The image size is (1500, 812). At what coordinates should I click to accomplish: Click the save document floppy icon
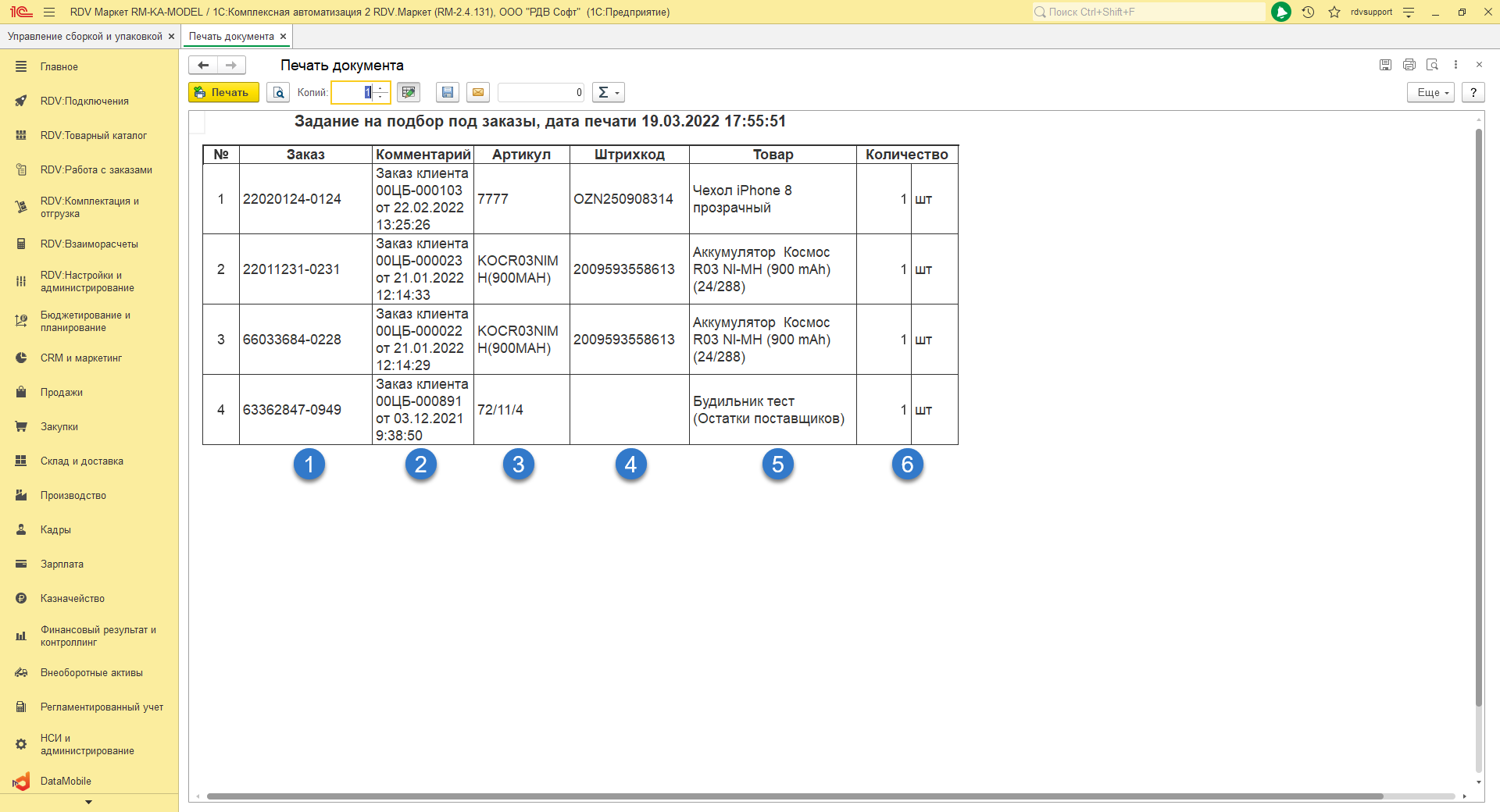coord(448,92)
